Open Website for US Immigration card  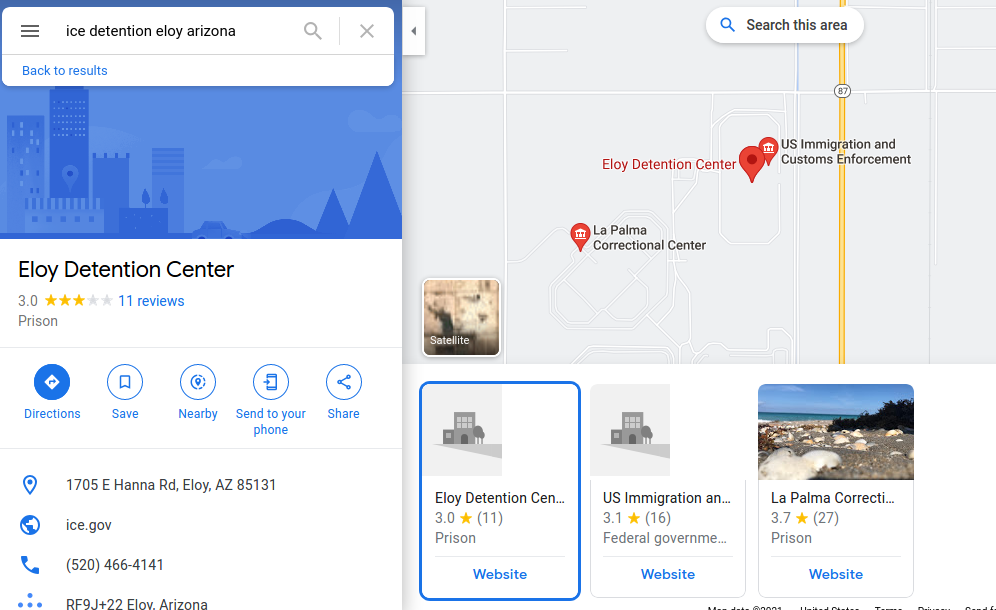click(668, 574)
